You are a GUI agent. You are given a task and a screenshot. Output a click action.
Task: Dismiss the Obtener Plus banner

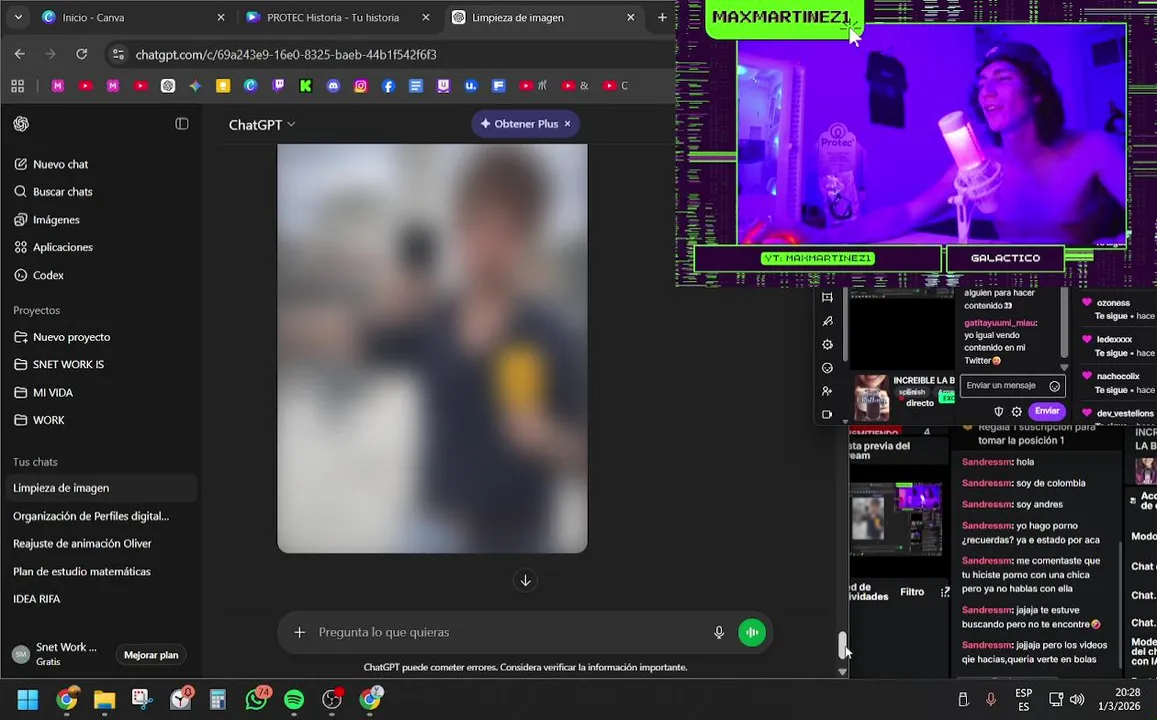pyautogui.click(x=567, y=124)
